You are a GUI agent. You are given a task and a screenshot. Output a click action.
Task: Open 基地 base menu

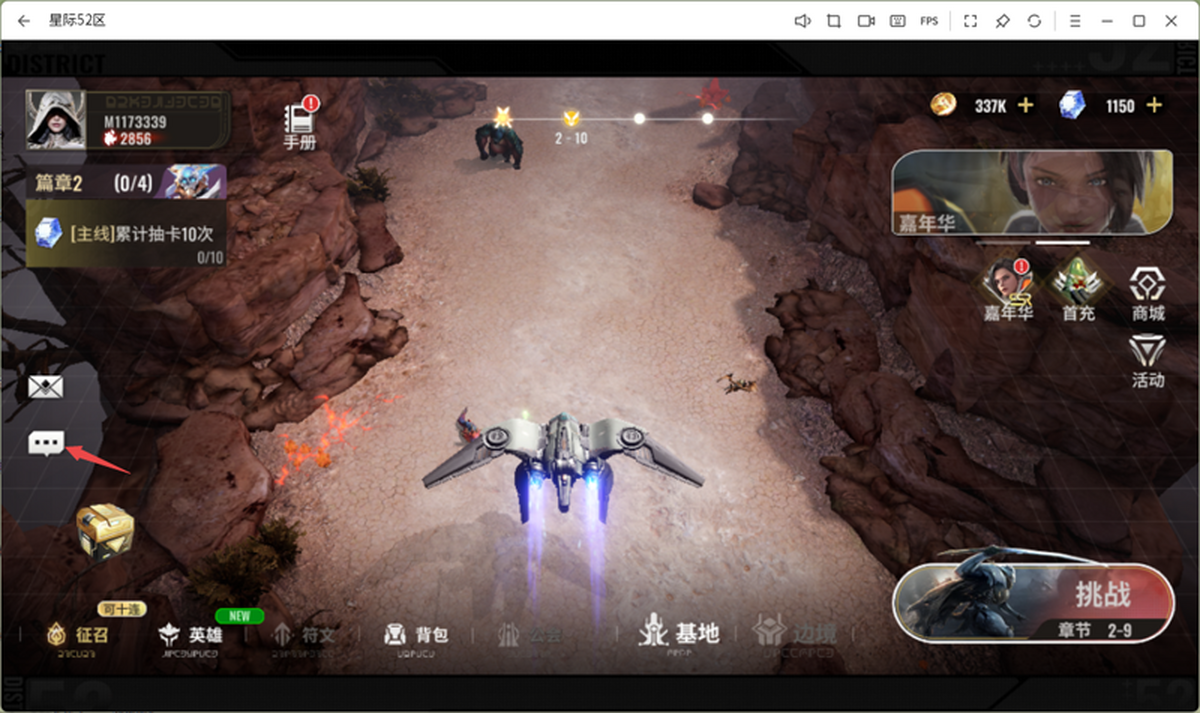point(680,634)
